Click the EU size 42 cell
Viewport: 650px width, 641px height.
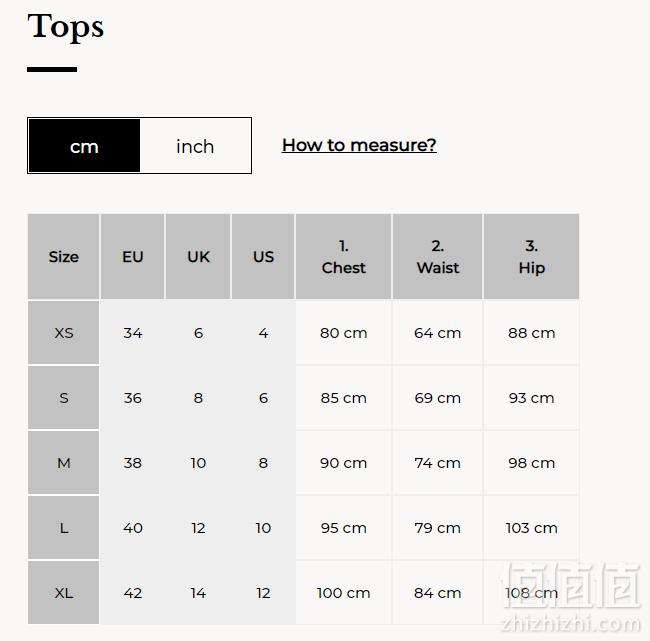click(x=133, y=592)
